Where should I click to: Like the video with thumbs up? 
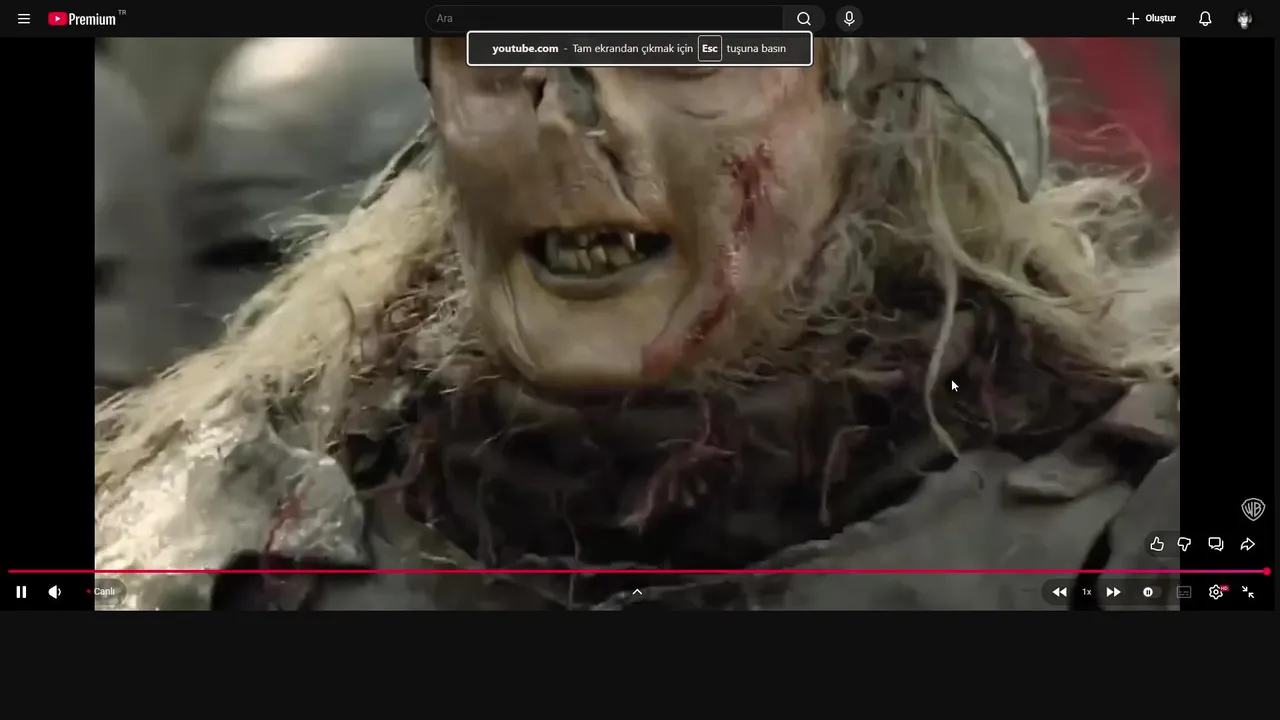coord(1157,544)
